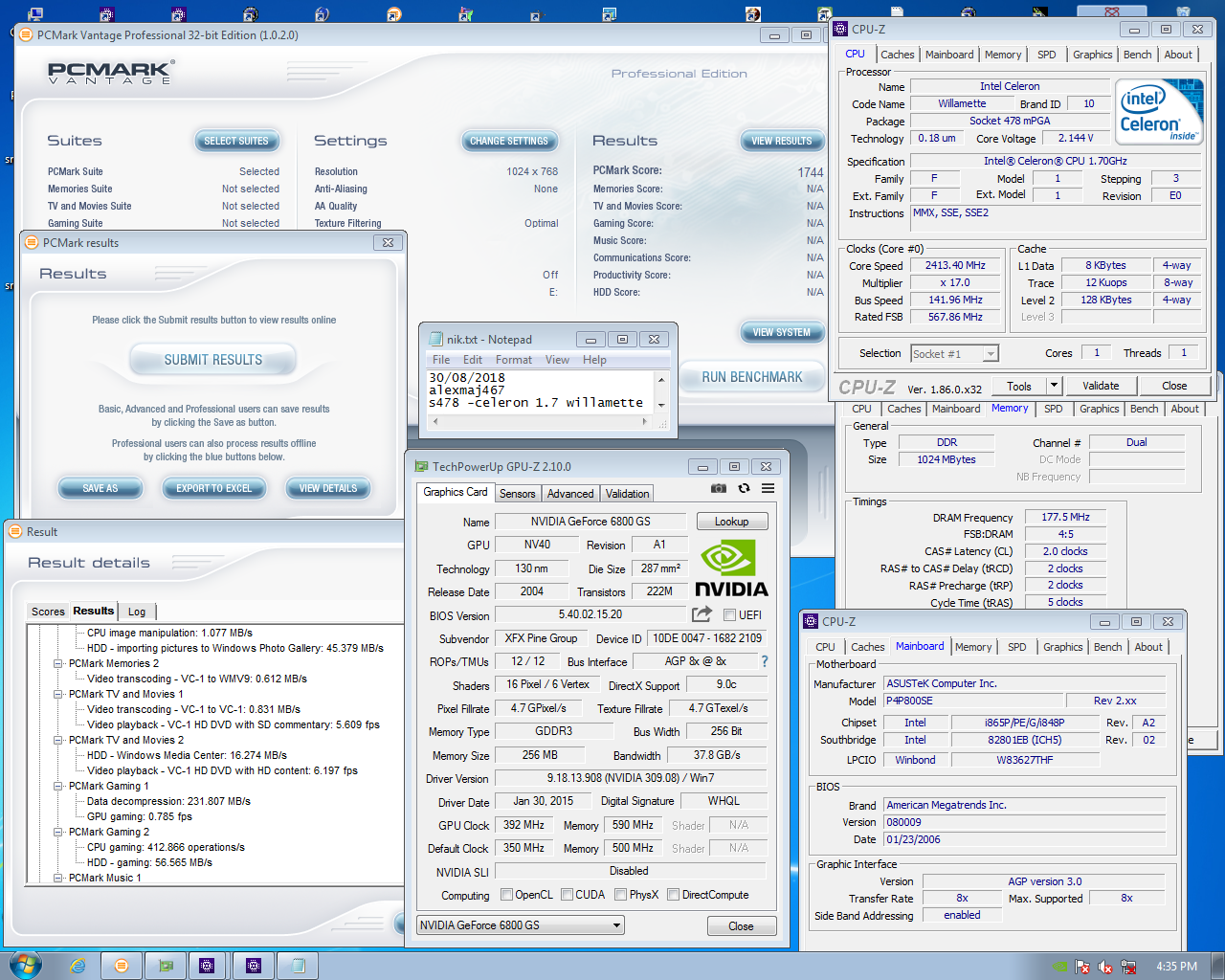The image size is (1225, 980).
Task: Select the PCMark Vantage taskbar button
Action: [x=122, y=966]
